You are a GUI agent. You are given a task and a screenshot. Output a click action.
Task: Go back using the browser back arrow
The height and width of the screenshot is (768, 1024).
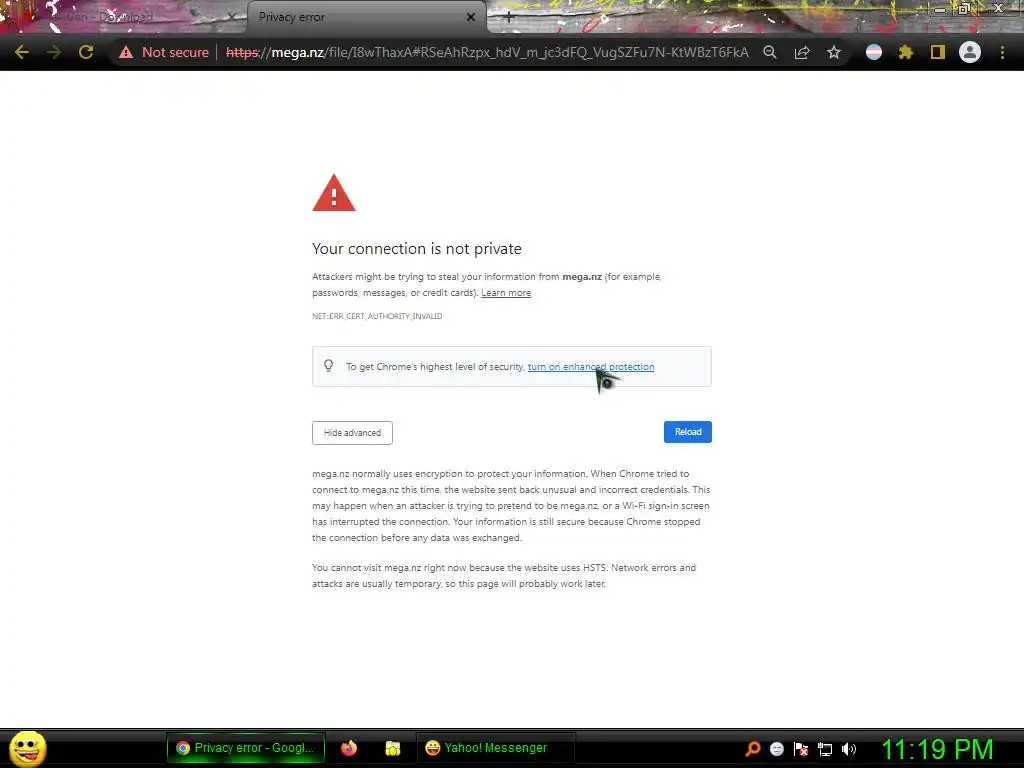click(x=22, y=52)
